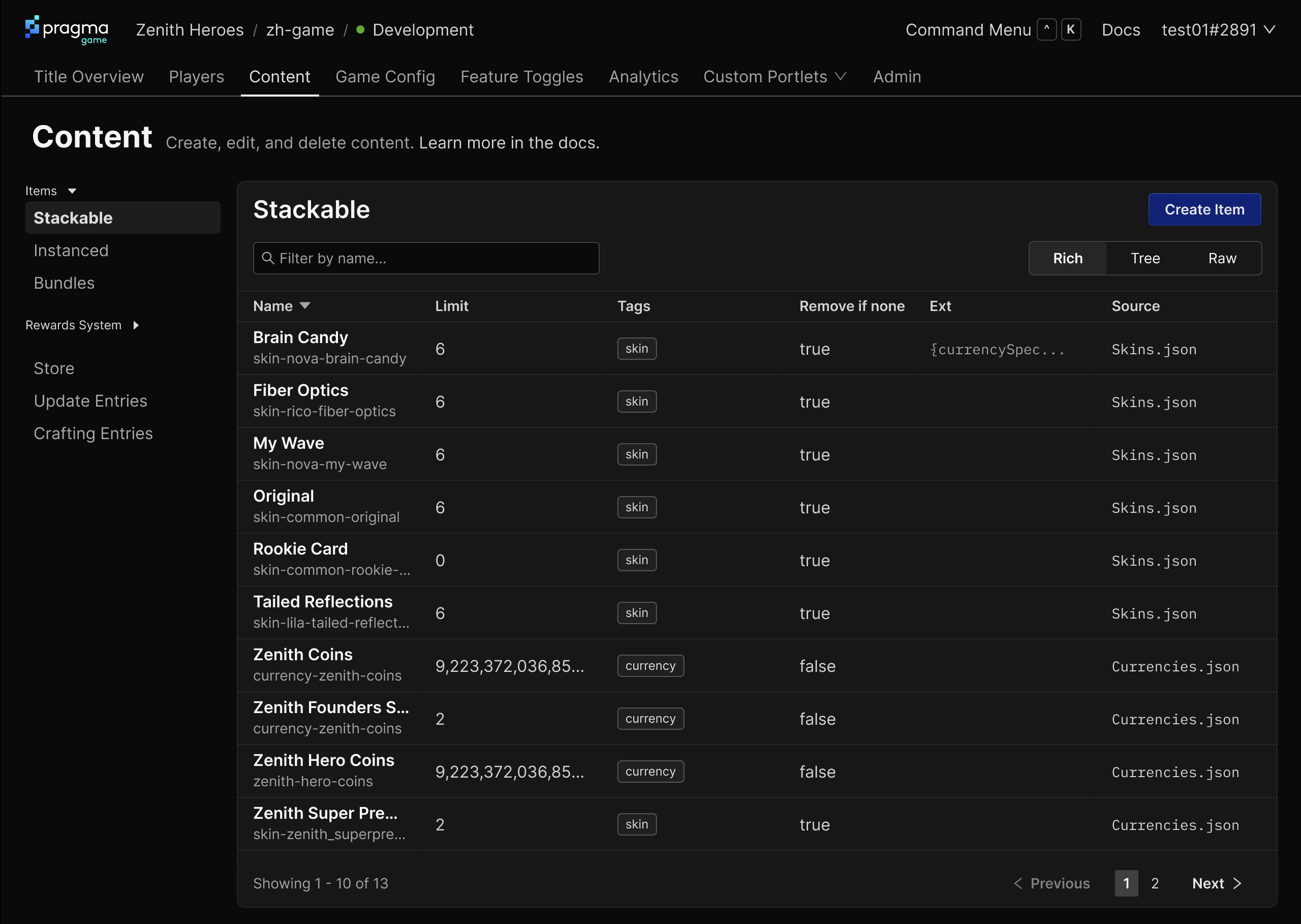Open the Brain Candy item row
The image size is (1301, 924).
tap(757, 348)
